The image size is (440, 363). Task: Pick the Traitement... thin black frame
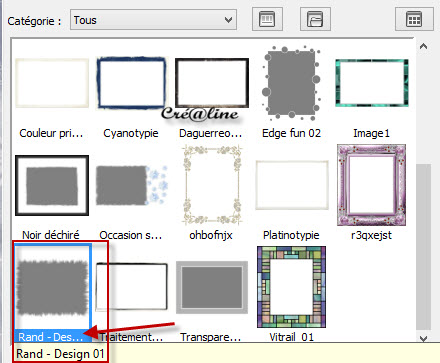tap(132, 287)
